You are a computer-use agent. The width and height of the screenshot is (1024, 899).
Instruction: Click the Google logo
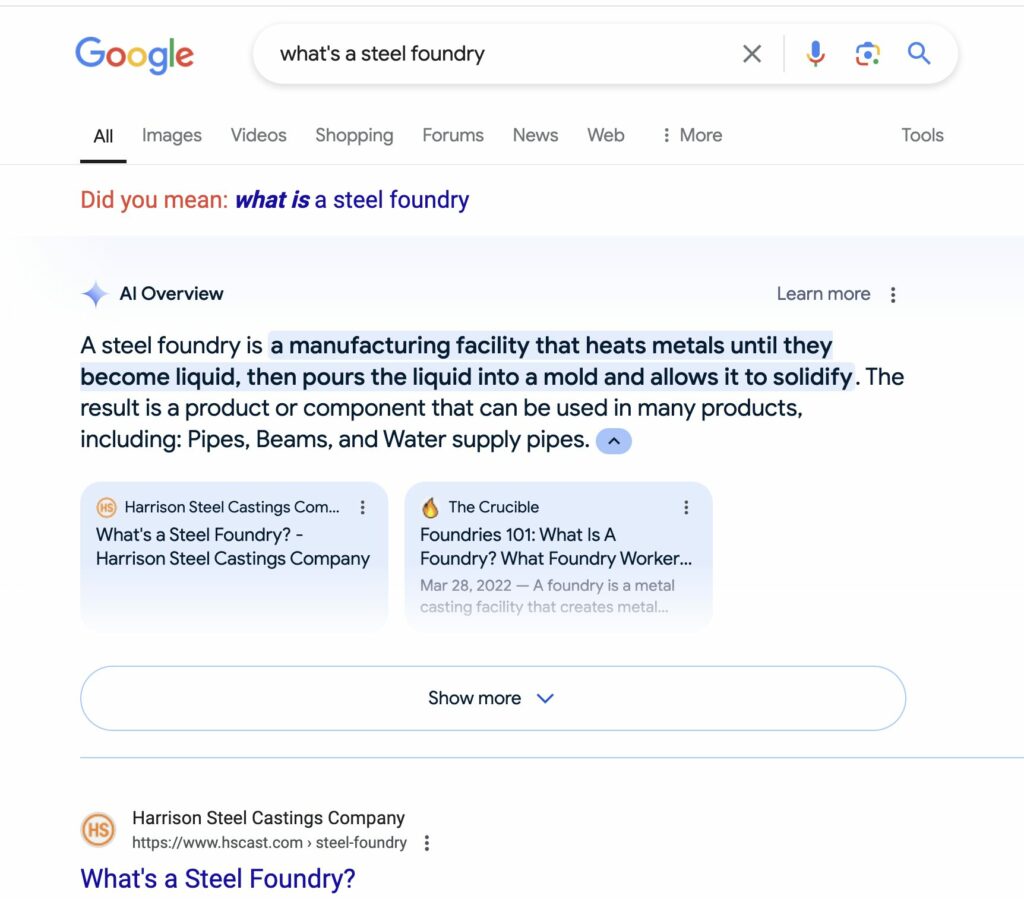[x=134, y=54]
